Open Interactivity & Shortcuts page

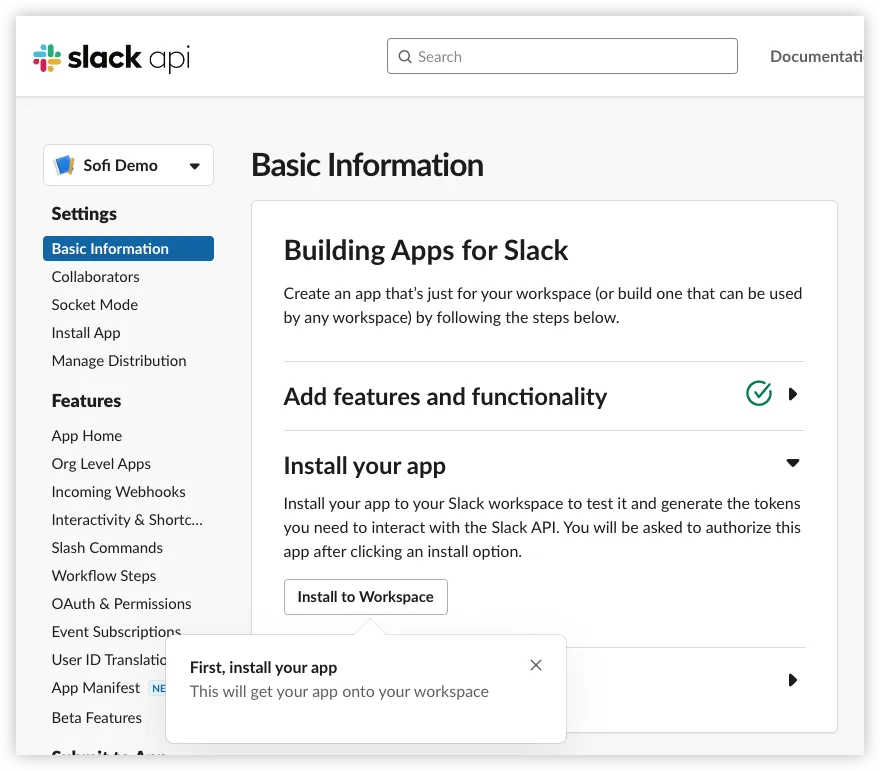coord(127,520)
